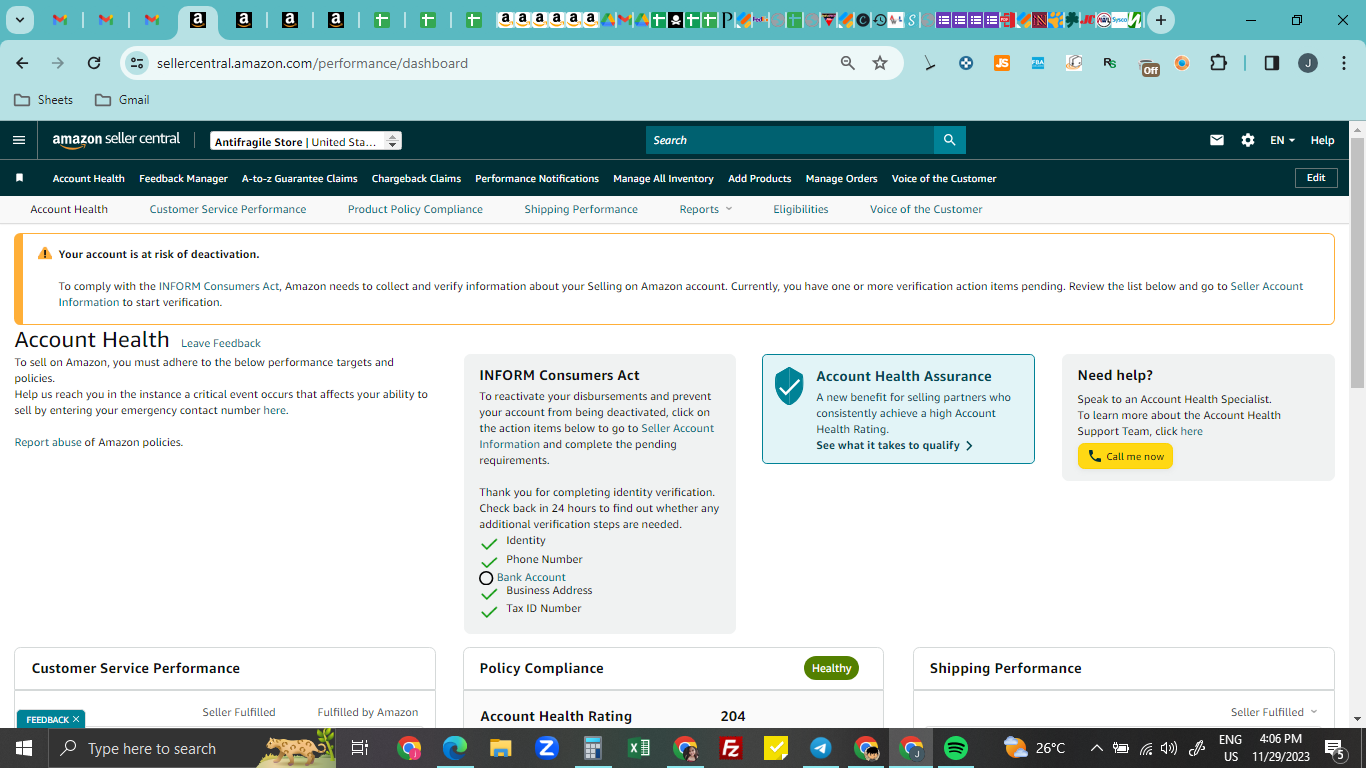Open Feedback Manager in the favorites bar
Screen dimensions: 1366x768
coord(183,178)
